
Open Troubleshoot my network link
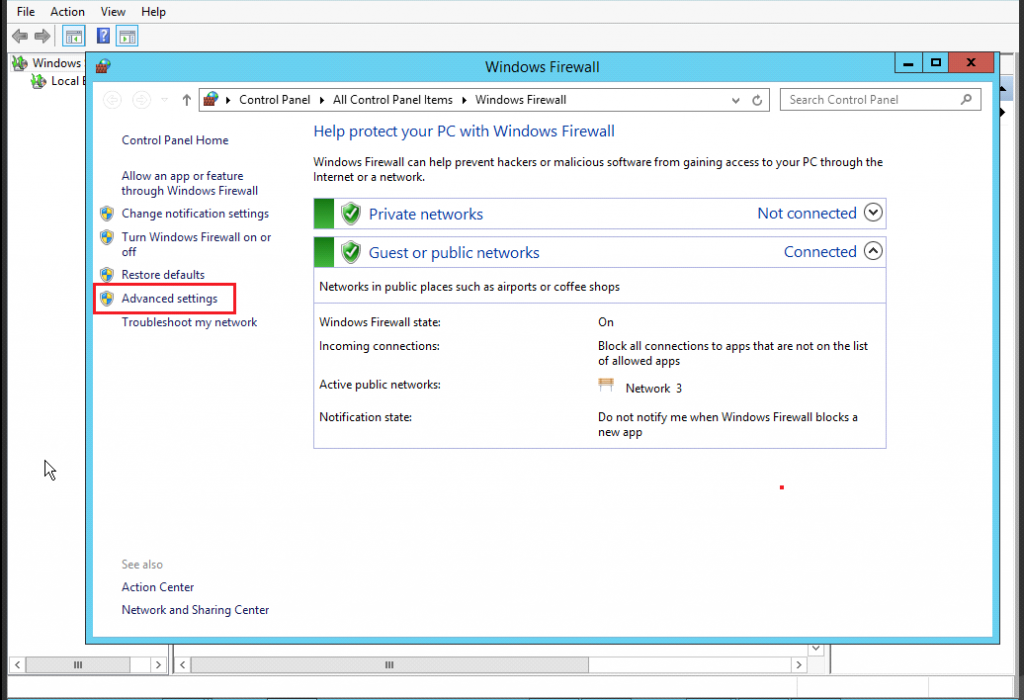click(x=189, y=322)
